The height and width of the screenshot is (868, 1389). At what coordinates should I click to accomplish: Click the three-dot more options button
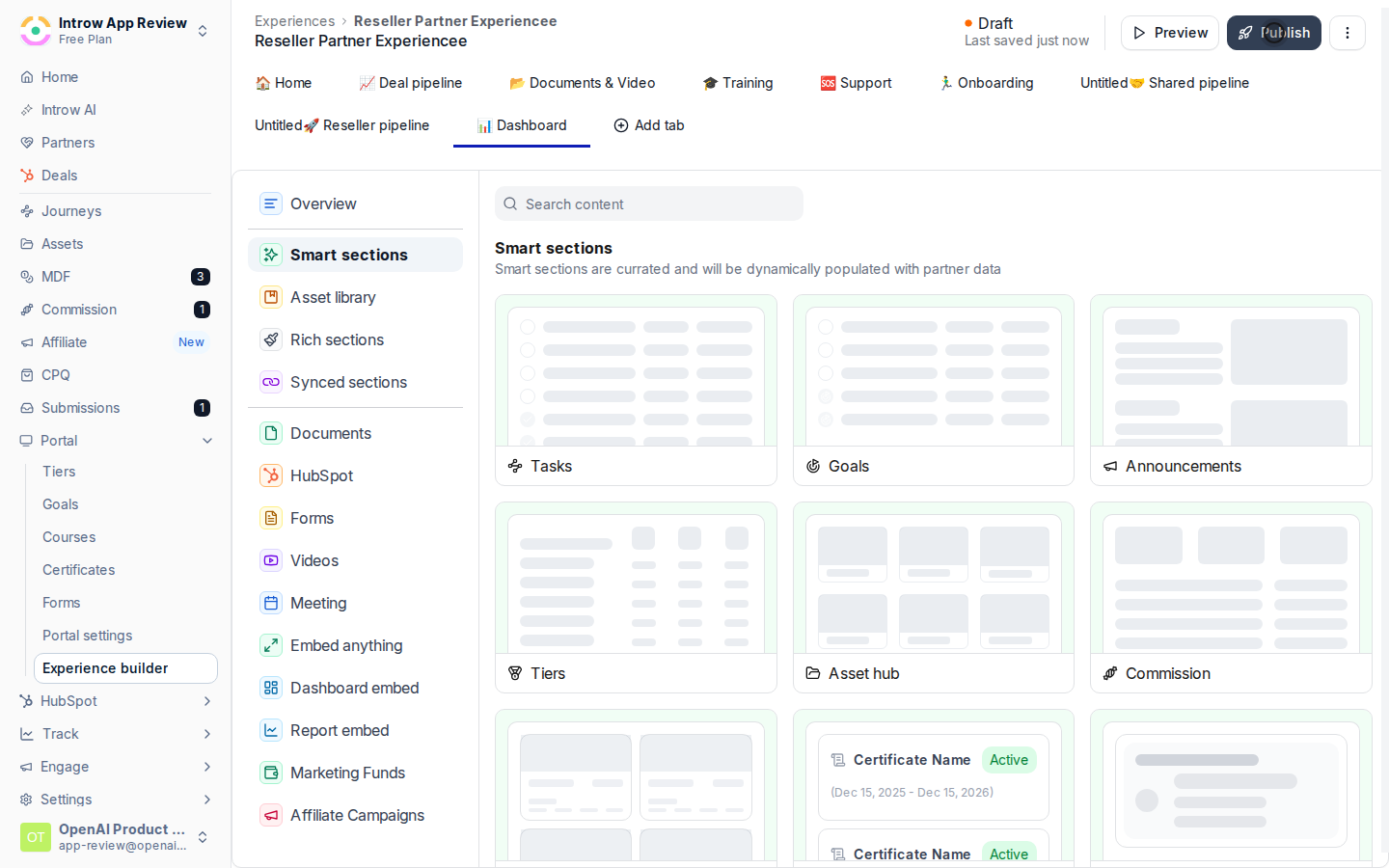(x=1348, y=33)
